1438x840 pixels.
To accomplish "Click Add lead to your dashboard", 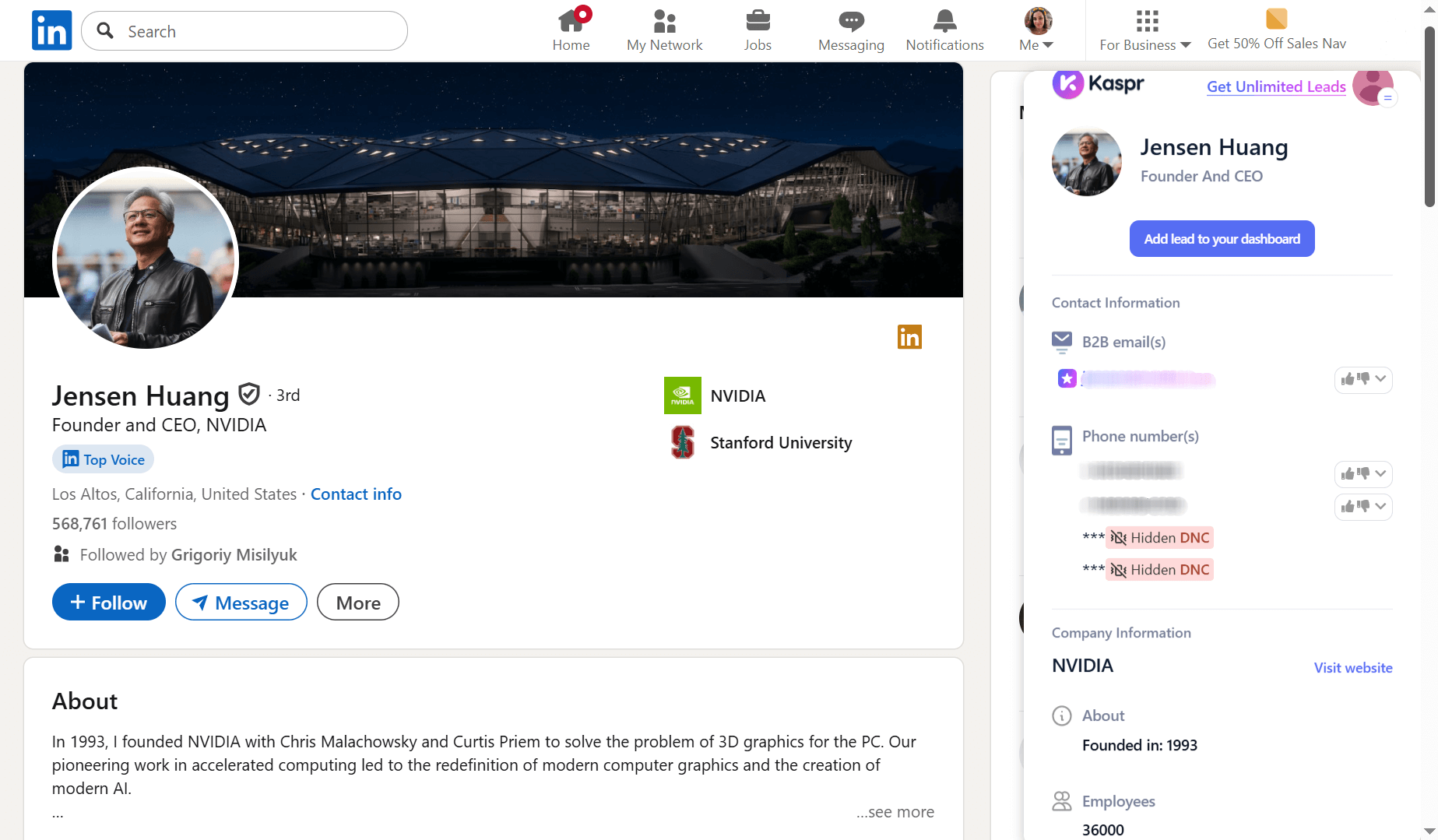I will point(1222,239).
